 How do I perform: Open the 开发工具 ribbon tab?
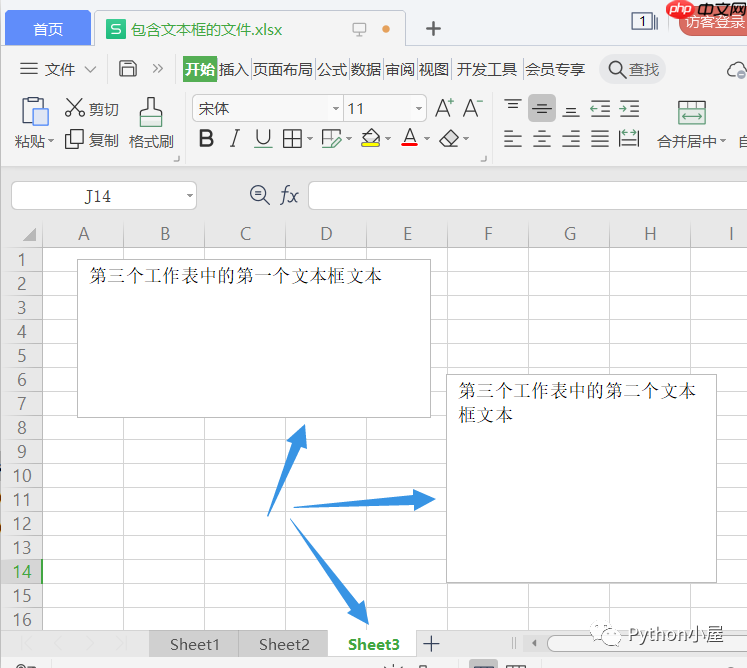[486, 69]
